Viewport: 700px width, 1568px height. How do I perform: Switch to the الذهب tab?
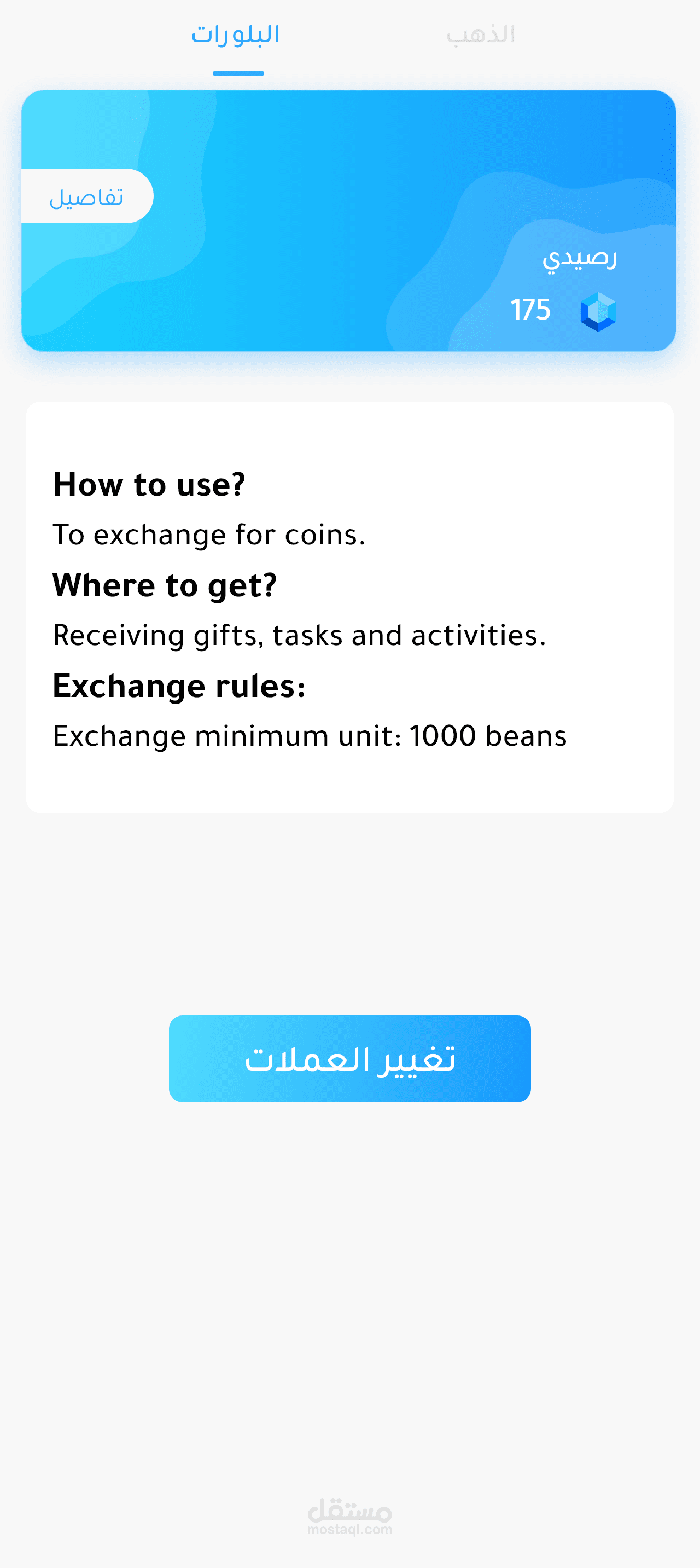481,34
